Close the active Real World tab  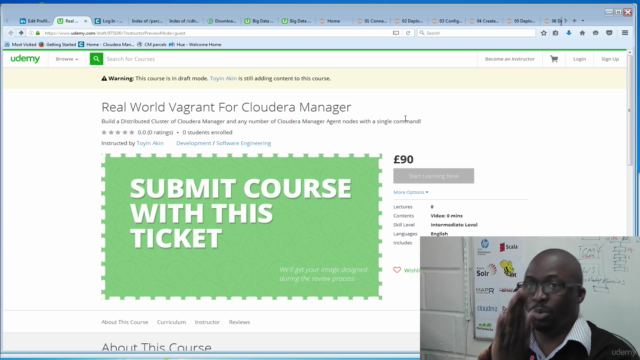pyautogui.click(x=85, y=21)
